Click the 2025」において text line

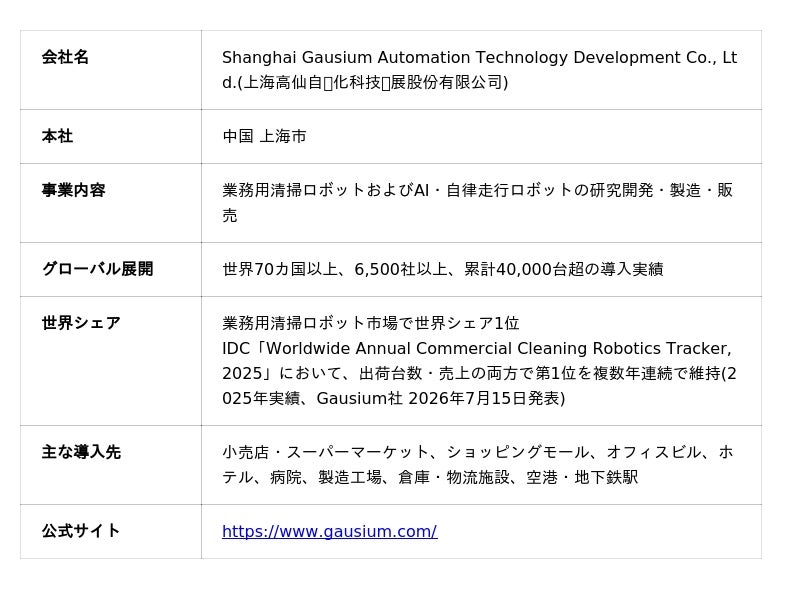click(x=480, y=373)
